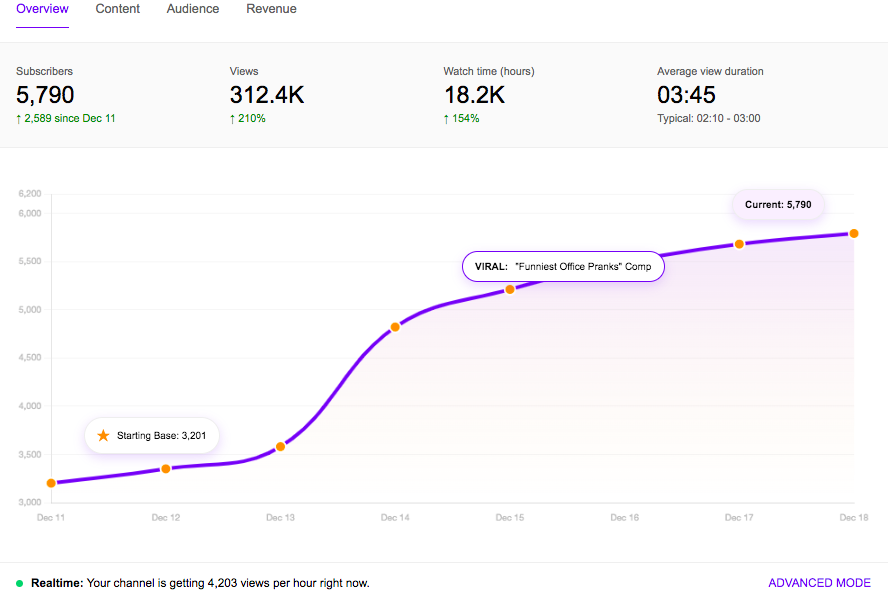Open the Content tab

tap(117, 9)
